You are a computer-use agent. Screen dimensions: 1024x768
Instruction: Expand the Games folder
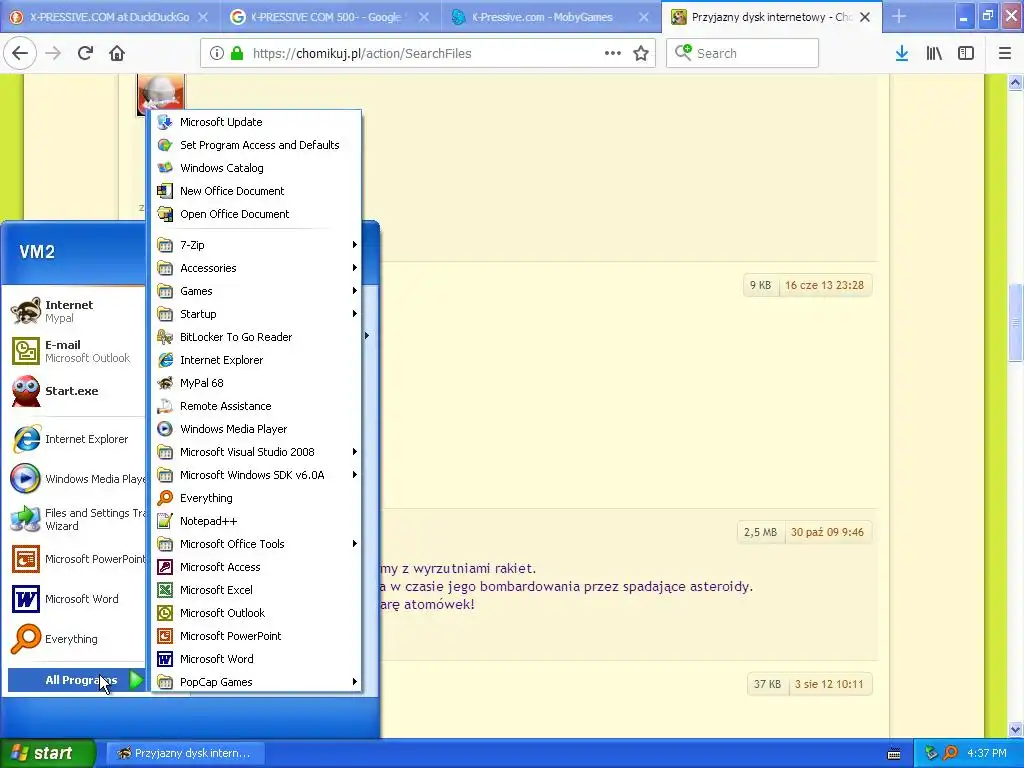click(257, 291)
